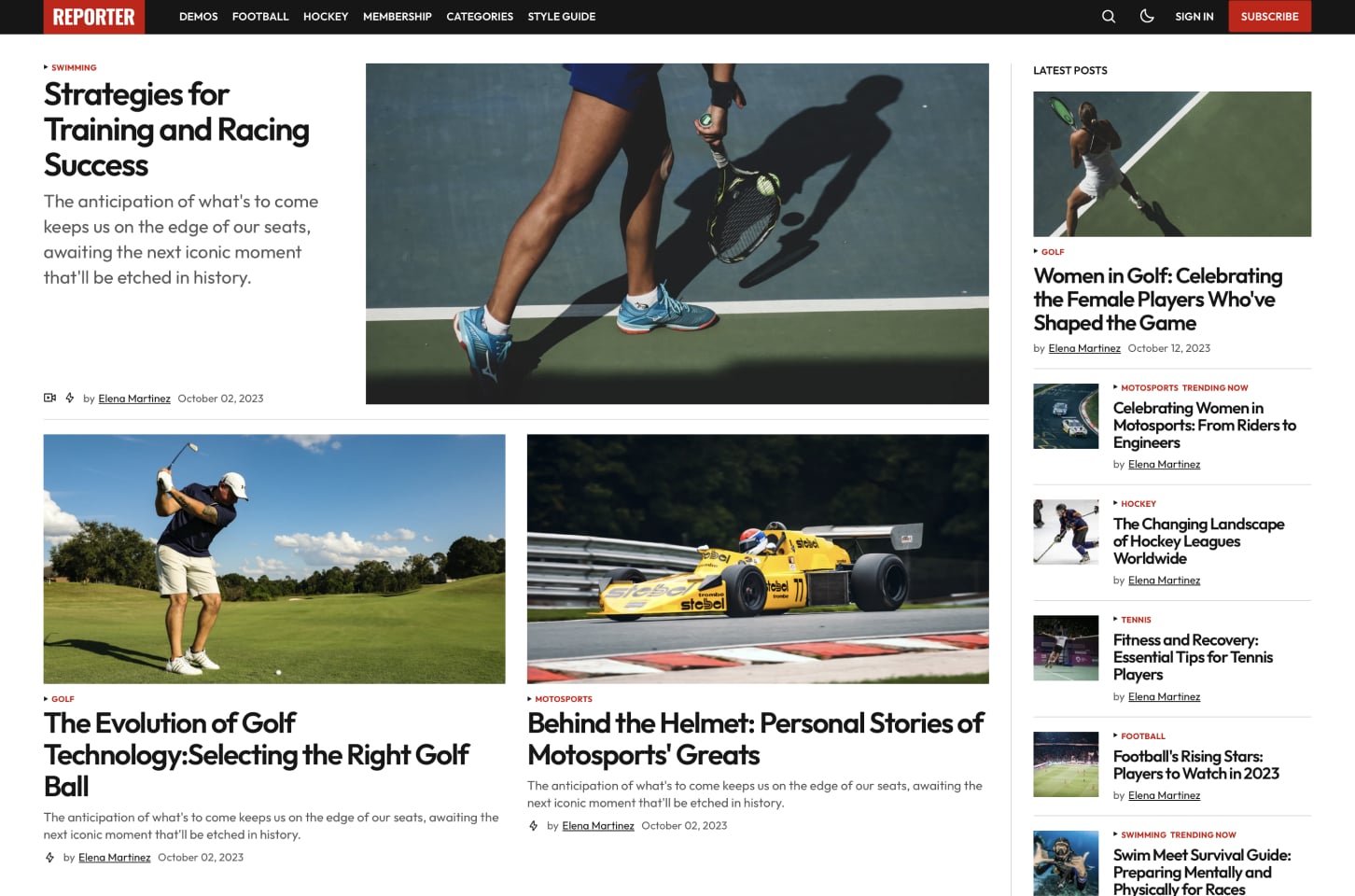Viewport: 1355px width, 896px height.
Task: Click the REPORTER logo in the header
Action: pos(93,17)
